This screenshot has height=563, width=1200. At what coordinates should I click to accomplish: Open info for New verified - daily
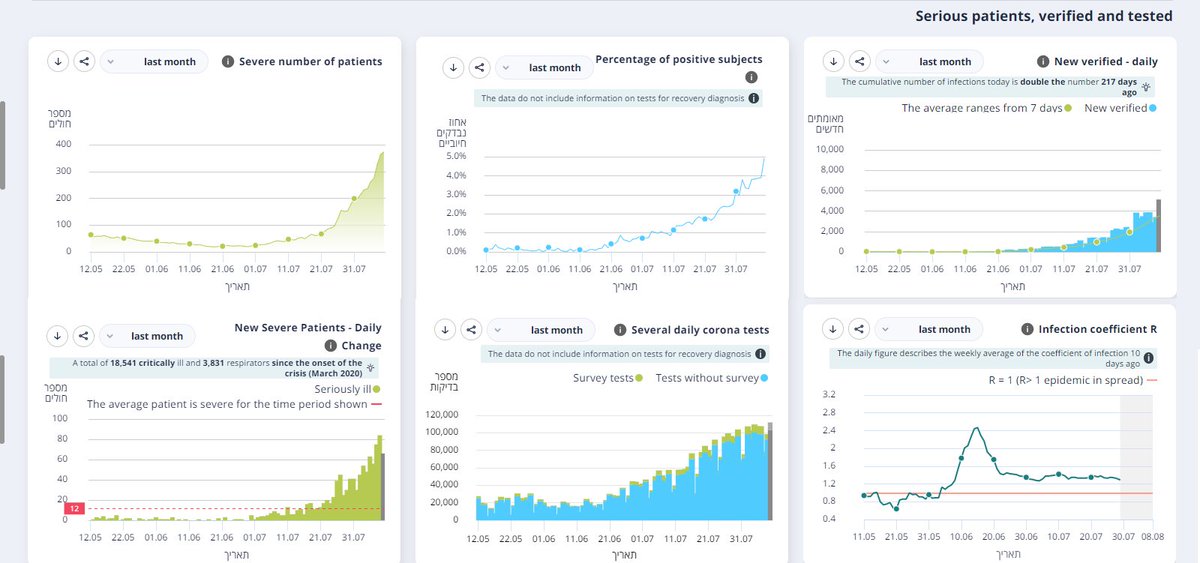point(1043,61)
